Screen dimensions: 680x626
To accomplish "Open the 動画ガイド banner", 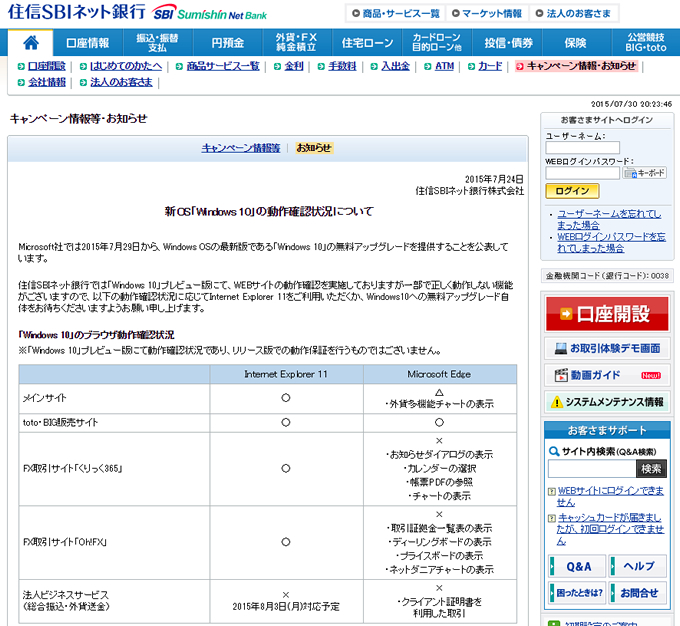I will [x=607, y=375].
